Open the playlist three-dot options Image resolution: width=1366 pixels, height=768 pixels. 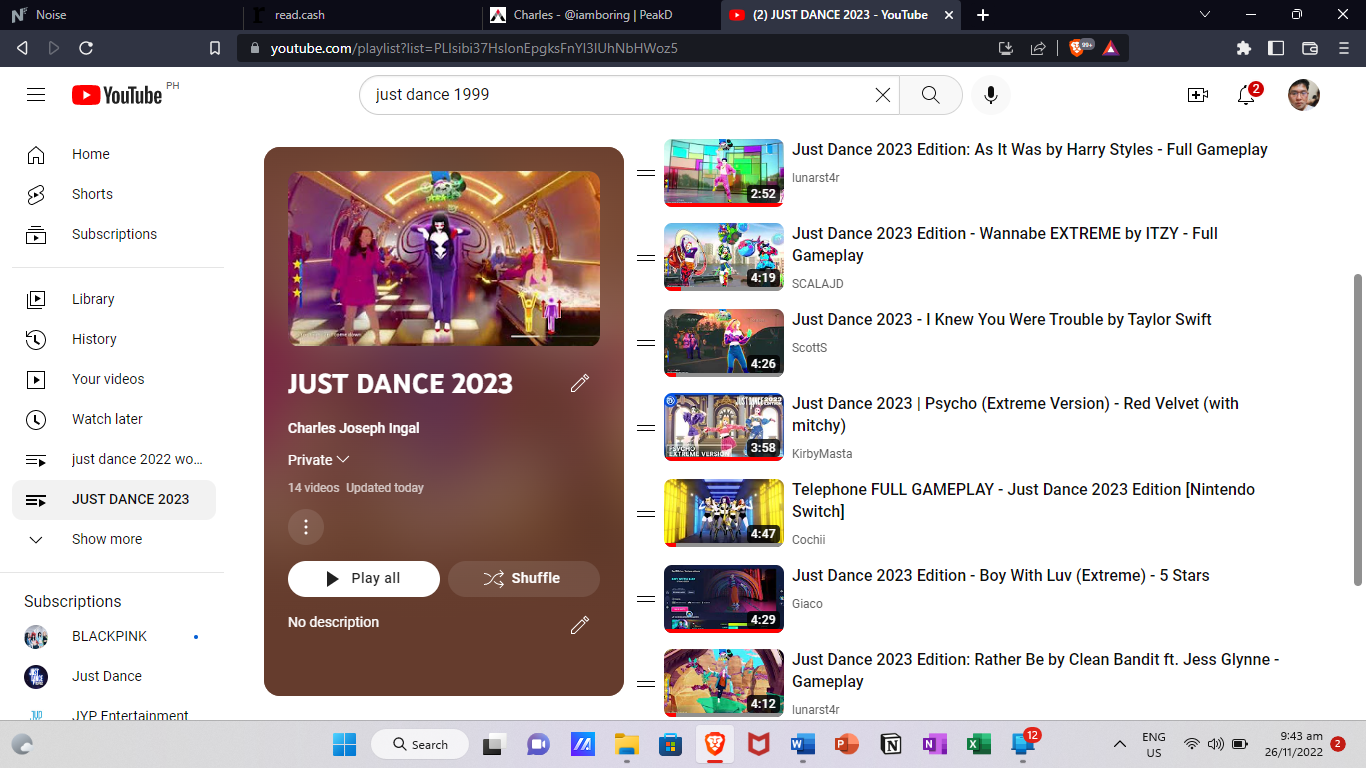click(x=306, y=527)
